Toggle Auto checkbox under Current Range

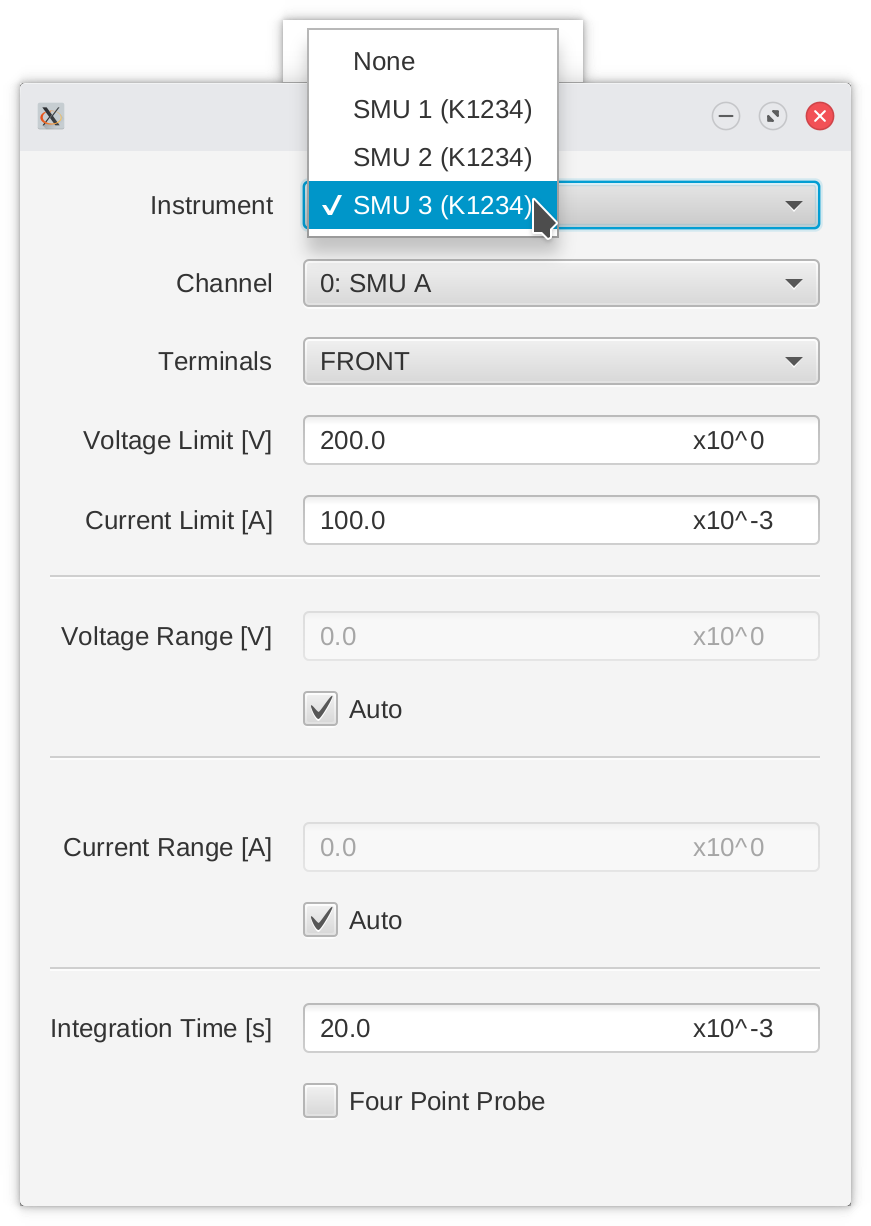[320, 920]
